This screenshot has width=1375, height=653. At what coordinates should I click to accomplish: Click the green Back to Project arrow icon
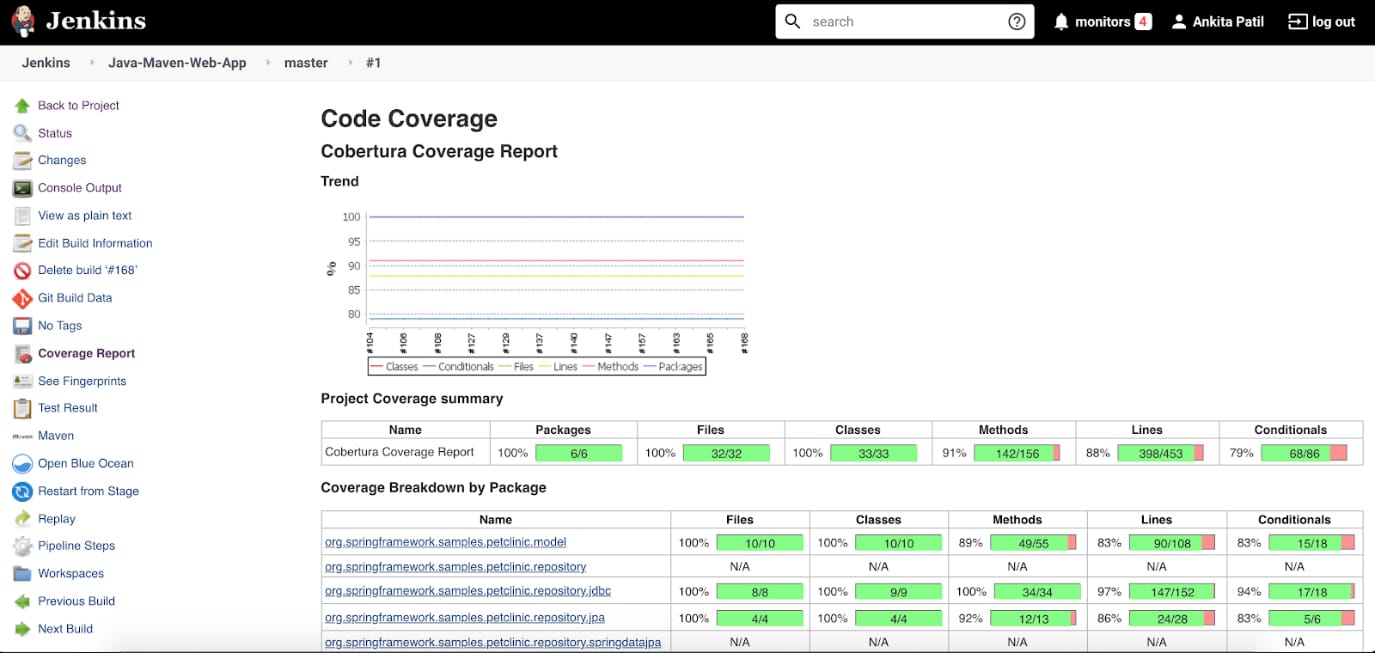click(22, 106)
